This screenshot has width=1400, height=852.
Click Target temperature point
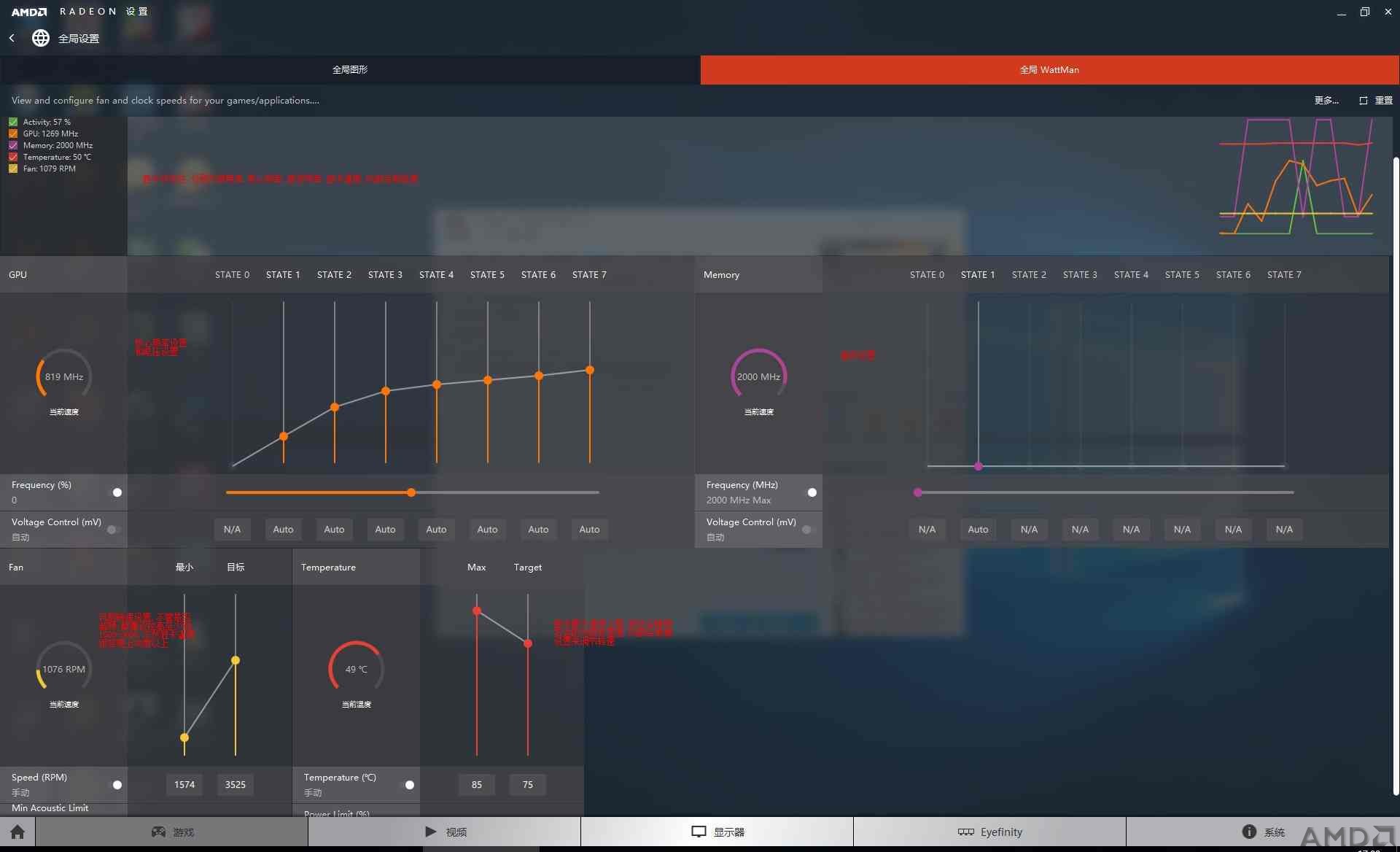click(x=528, y=643)
